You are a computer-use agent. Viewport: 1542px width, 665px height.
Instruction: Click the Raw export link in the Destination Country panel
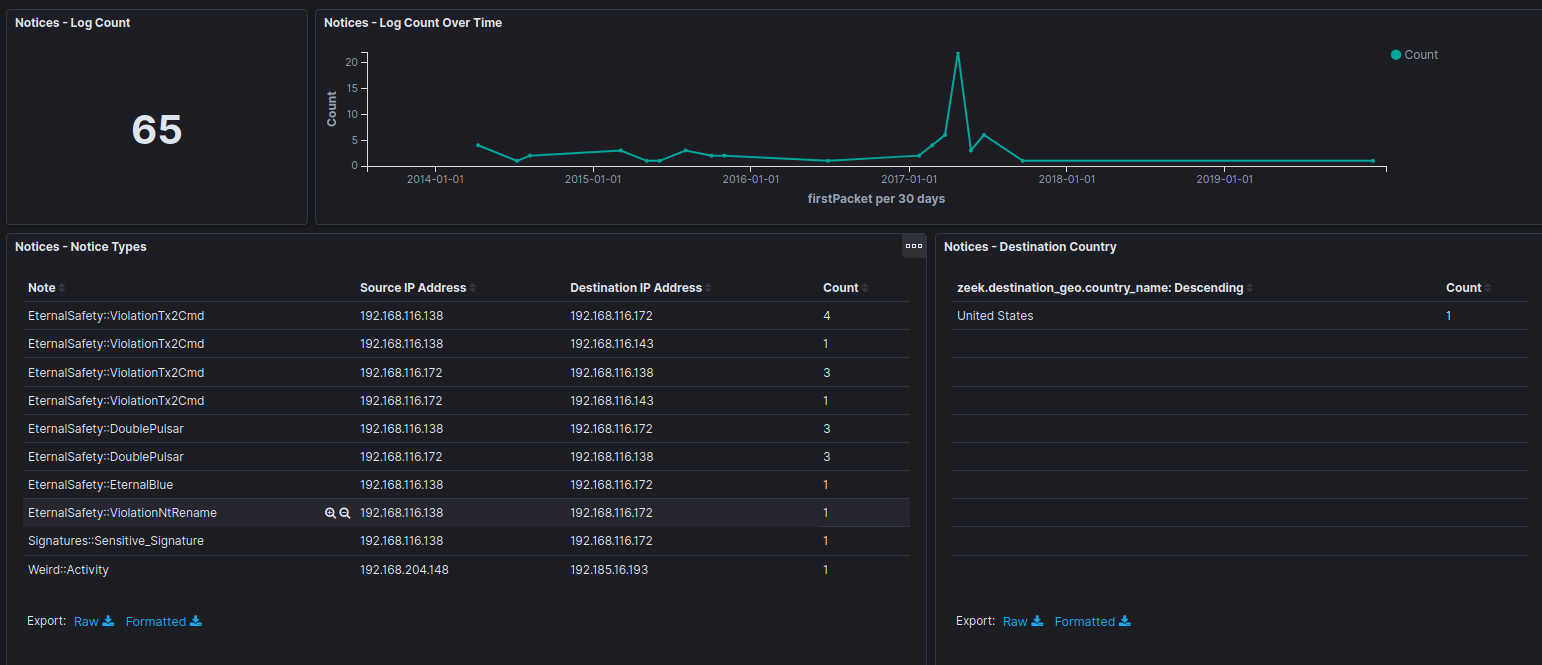(x=1015, y=621)
